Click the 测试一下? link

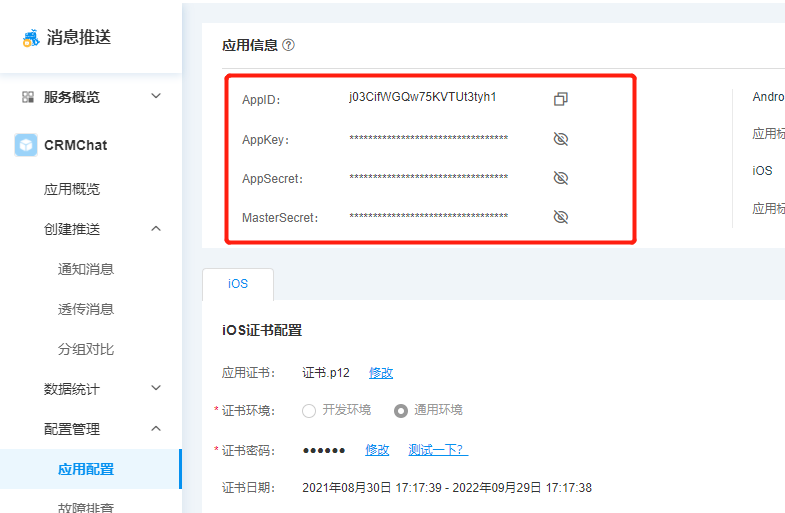(438, 450)
